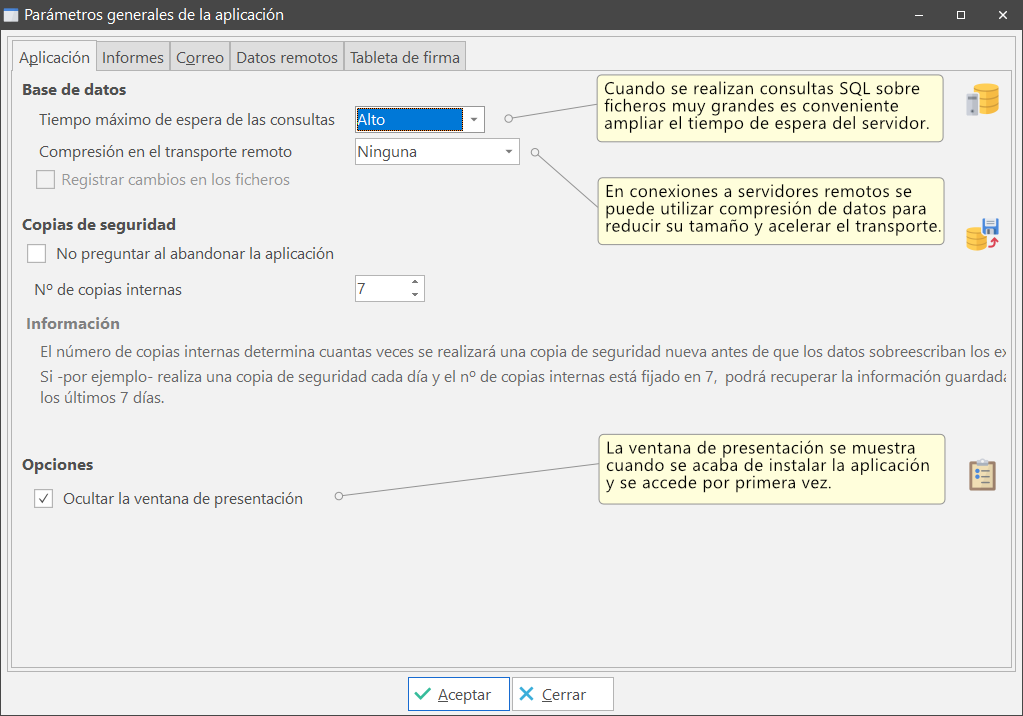Screen dimensions: 1023x716
Task: Select the Tableta de firma tab
Action: [404, 57]
